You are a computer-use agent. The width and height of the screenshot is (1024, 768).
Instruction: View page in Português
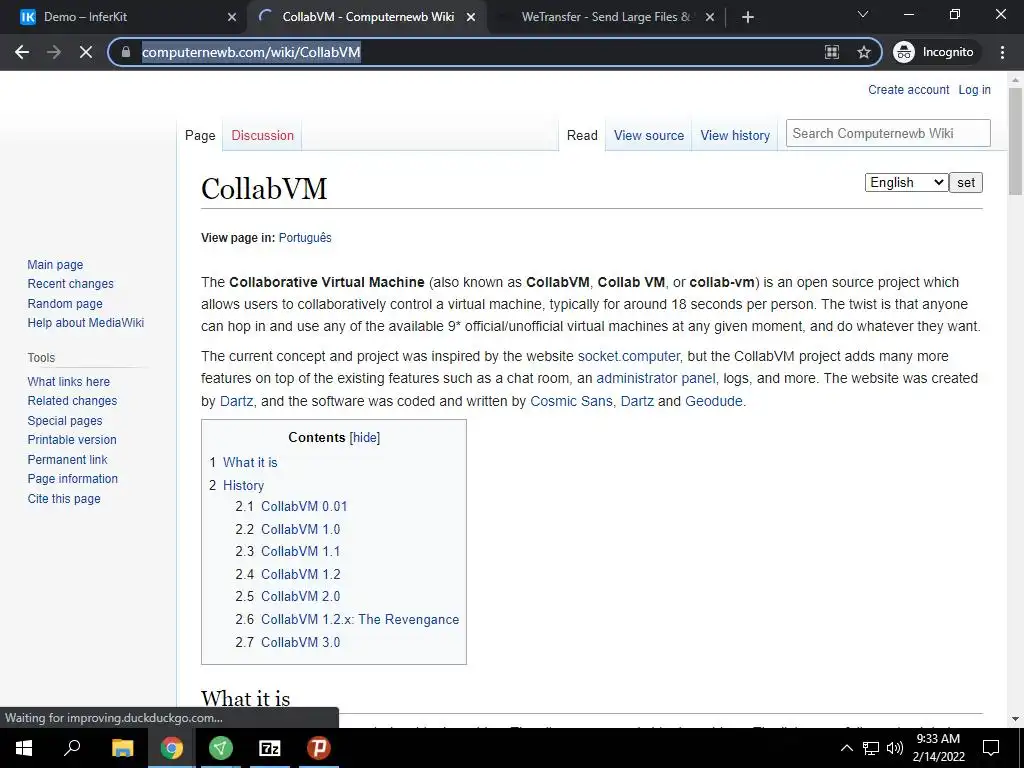click(305, 238)
